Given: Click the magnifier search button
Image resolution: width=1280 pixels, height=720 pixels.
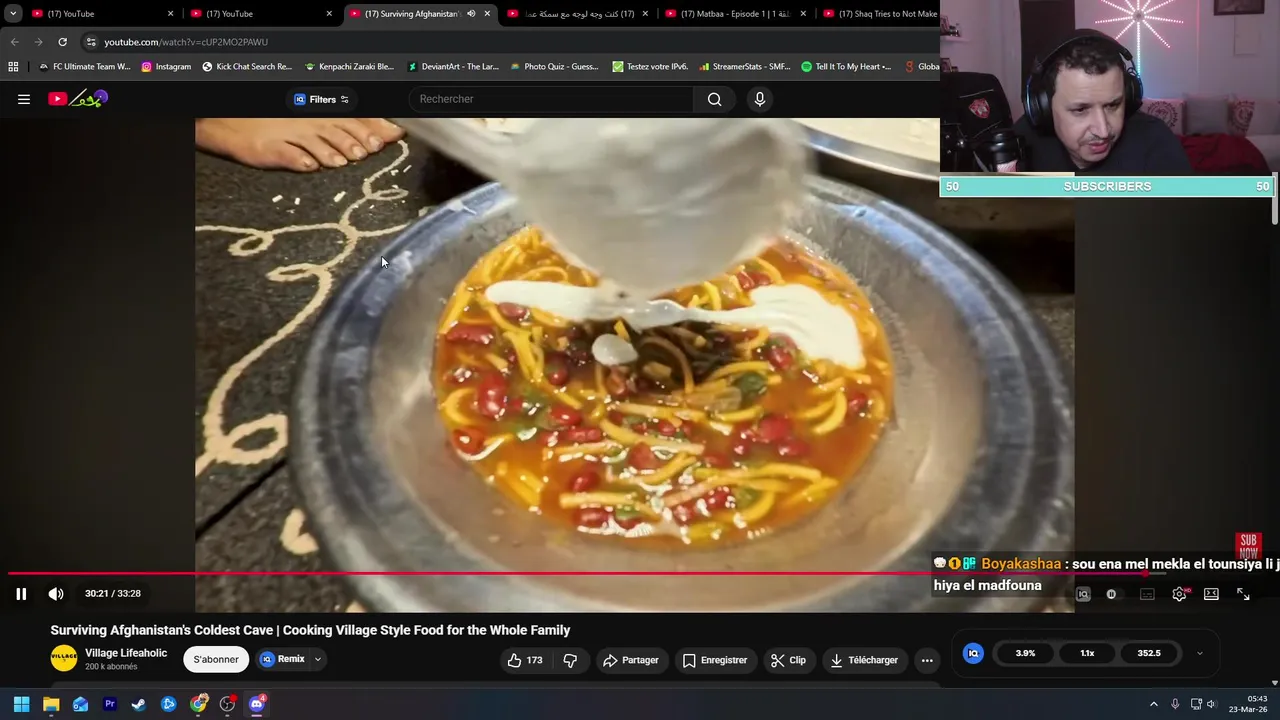Looking at the screenshot, I should pyautogui.click(x=714, y=99).
